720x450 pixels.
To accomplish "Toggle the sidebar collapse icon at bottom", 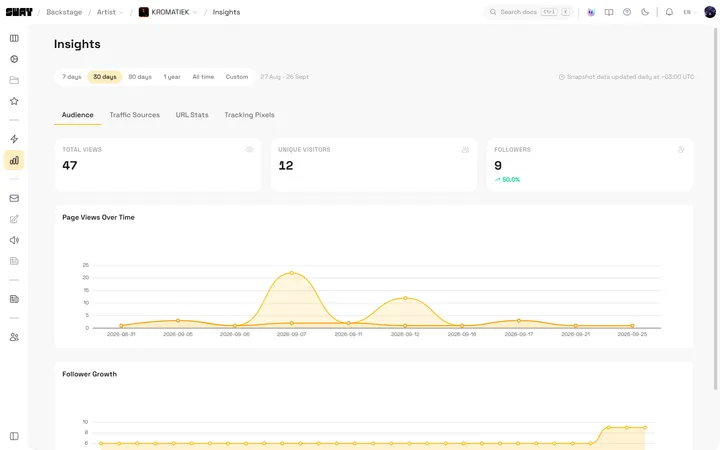I will [x=14, y=436].
